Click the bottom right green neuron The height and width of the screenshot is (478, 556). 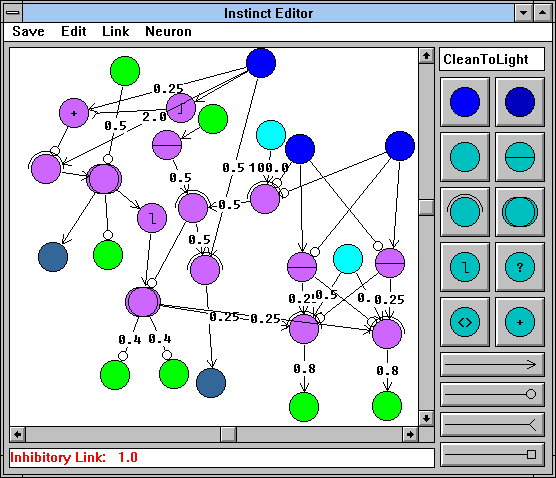click(x=387, y=406)
